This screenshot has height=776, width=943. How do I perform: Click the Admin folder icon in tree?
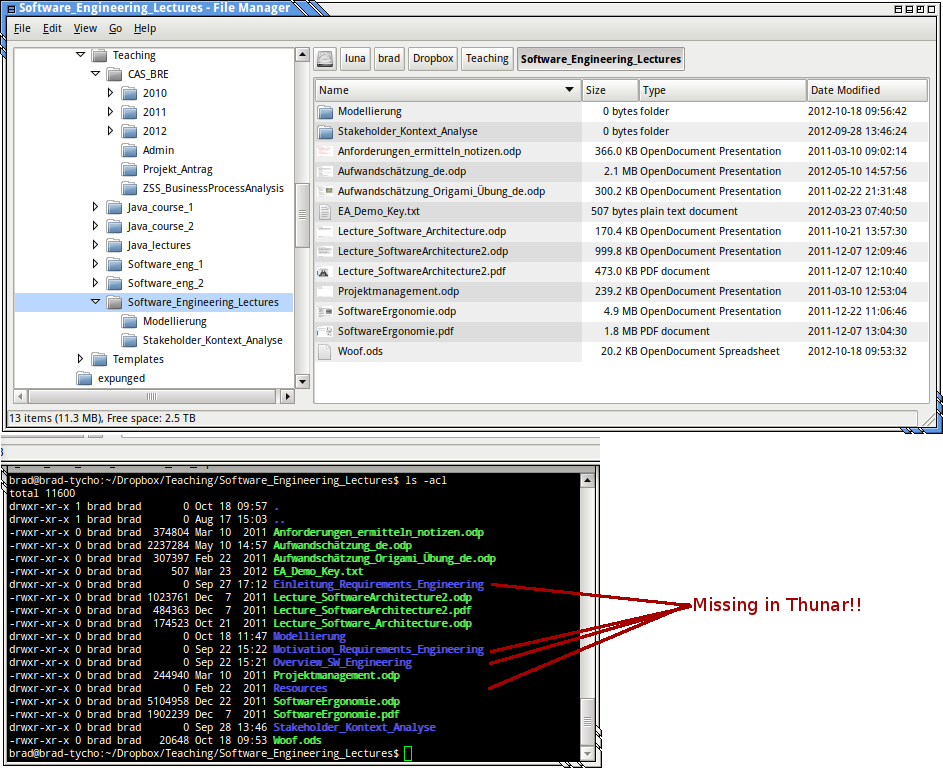tap(128, 151)
